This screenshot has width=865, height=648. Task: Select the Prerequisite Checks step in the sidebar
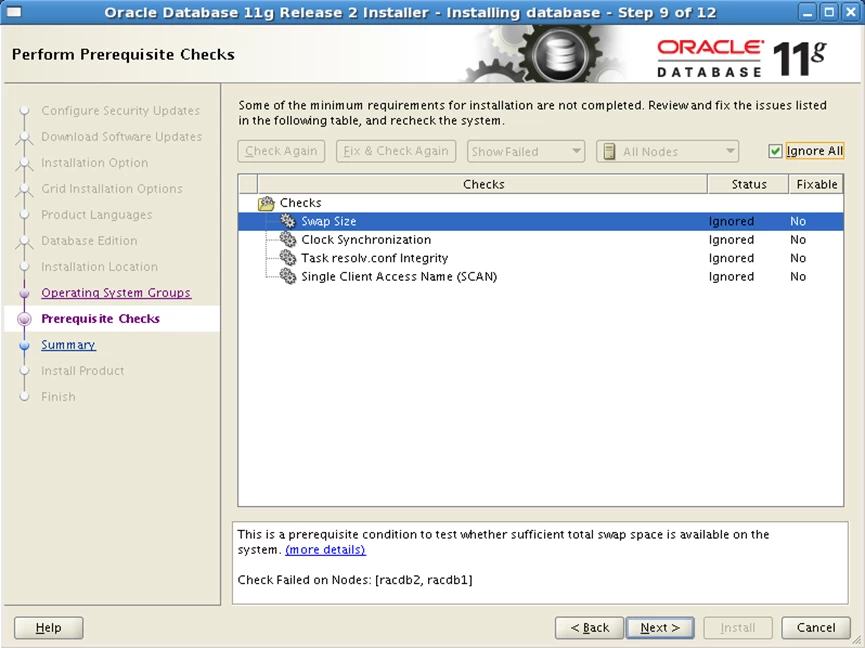[100, 319]
